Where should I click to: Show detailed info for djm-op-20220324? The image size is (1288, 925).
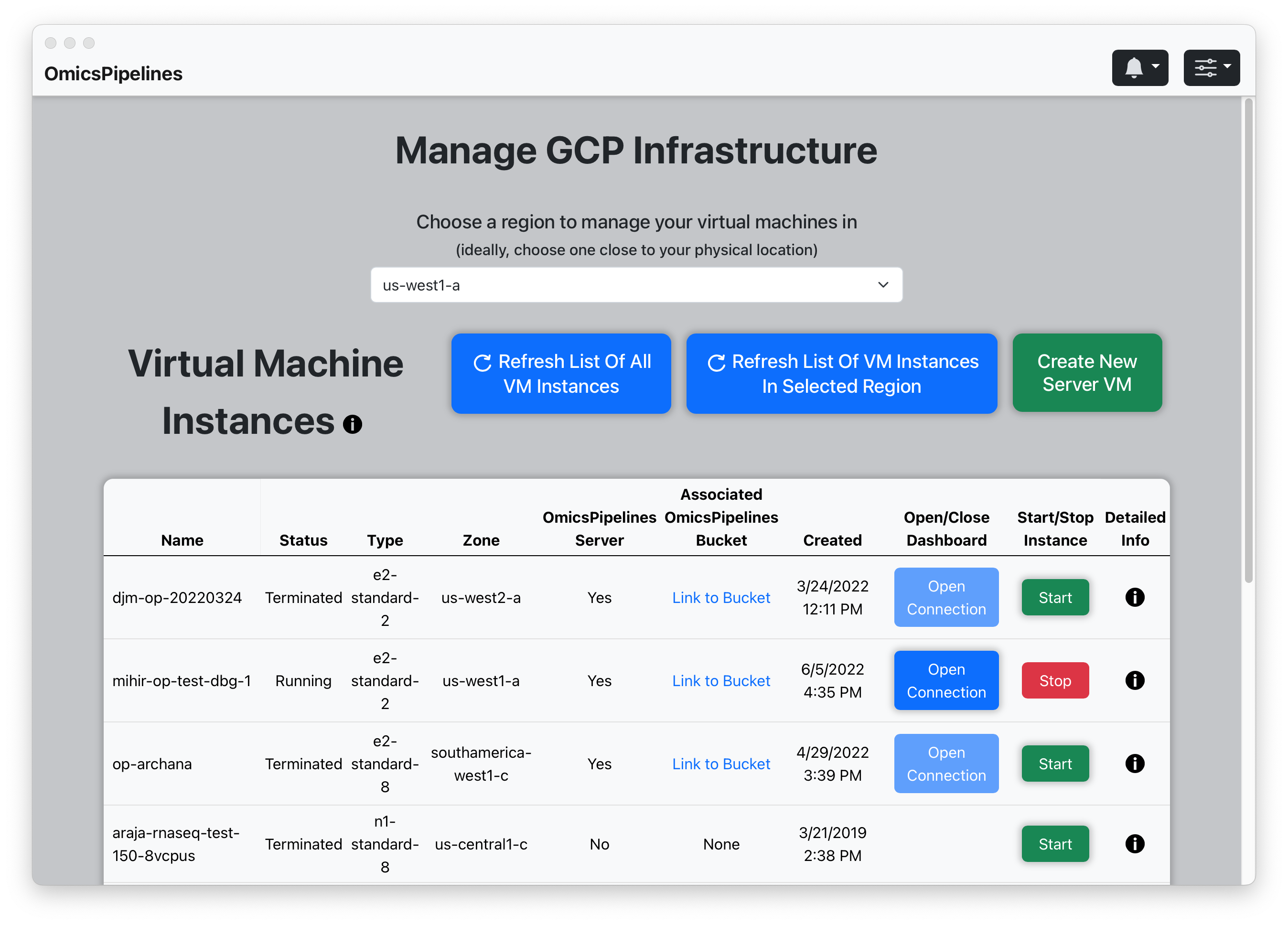pos(1134,597)
